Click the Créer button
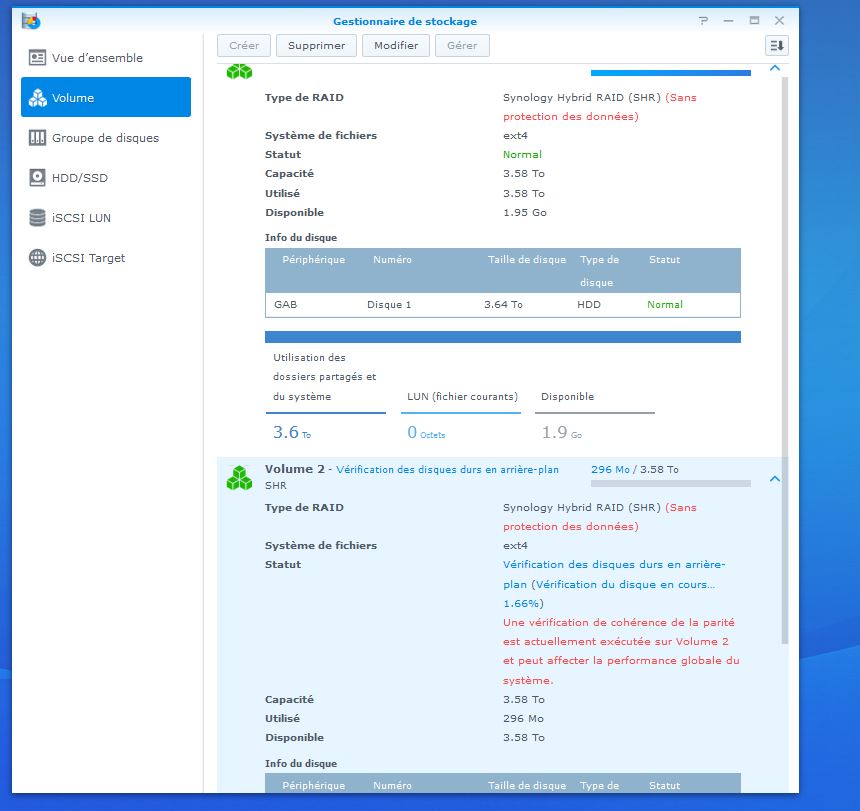 244,46
